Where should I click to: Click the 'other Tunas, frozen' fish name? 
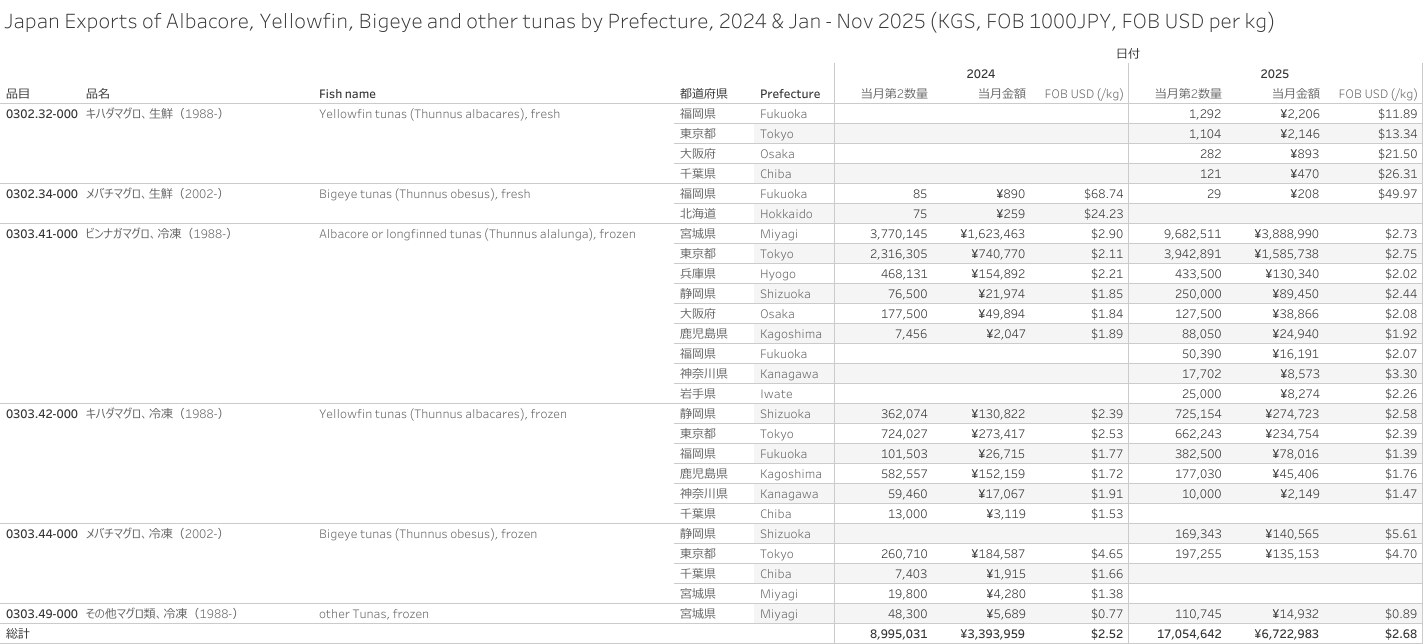pos(373,614)
